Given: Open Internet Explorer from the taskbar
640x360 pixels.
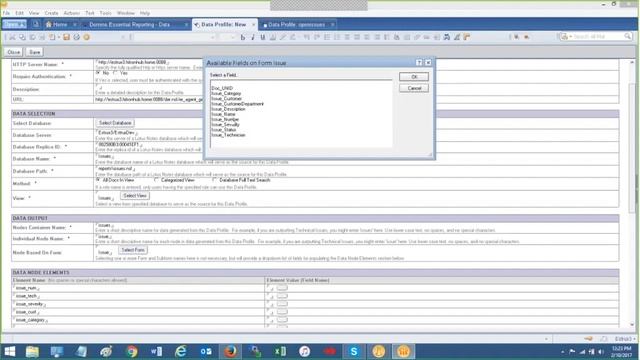Looking at the screenshot, I should coord(181,351).
